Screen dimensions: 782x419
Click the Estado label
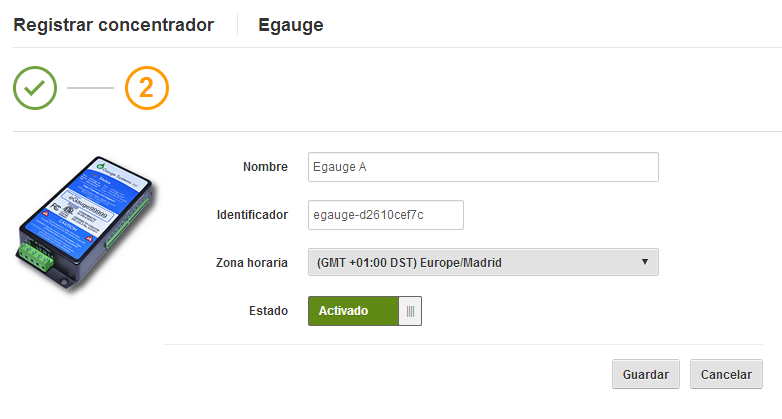click(268, 311)
